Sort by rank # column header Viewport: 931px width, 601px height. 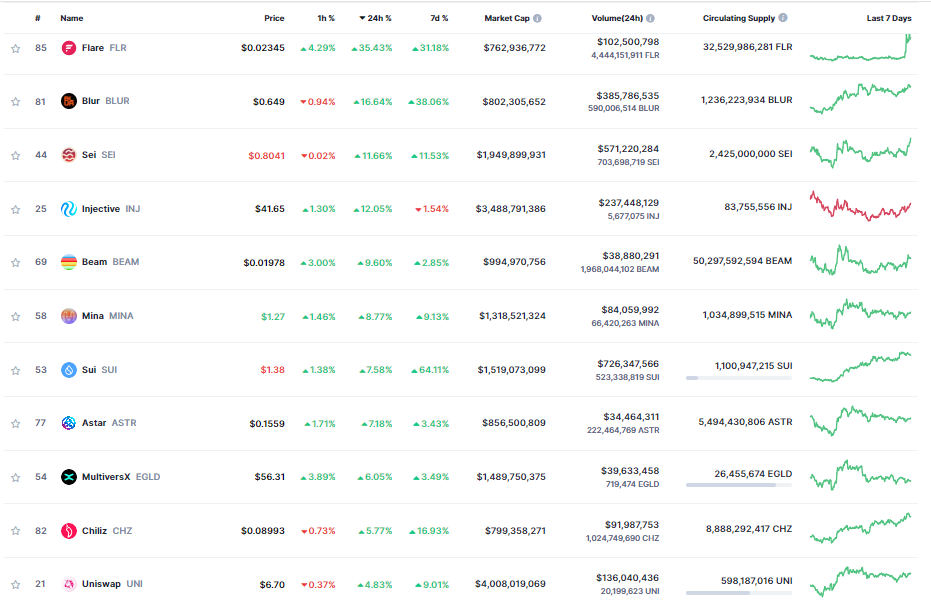point(37,18)
